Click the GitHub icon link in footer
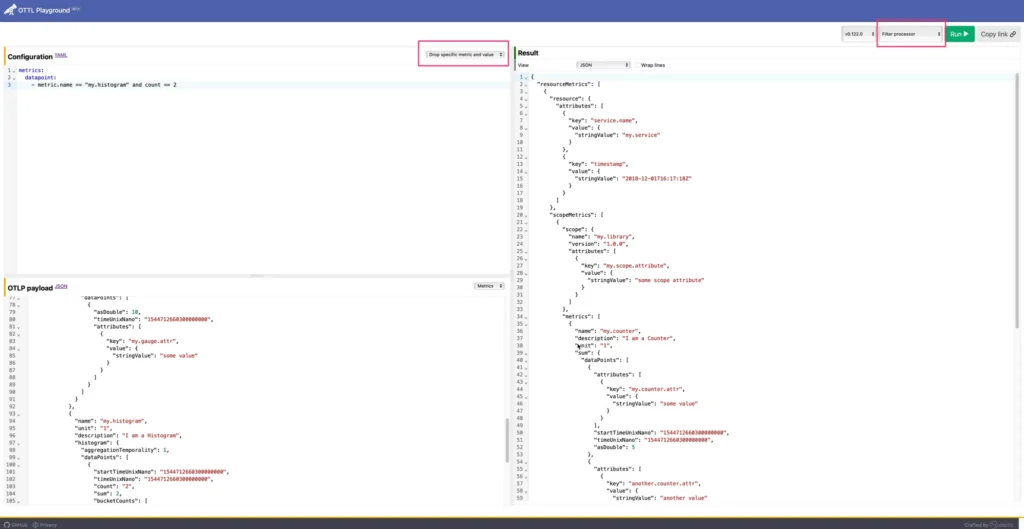 [x=16, y=524]
